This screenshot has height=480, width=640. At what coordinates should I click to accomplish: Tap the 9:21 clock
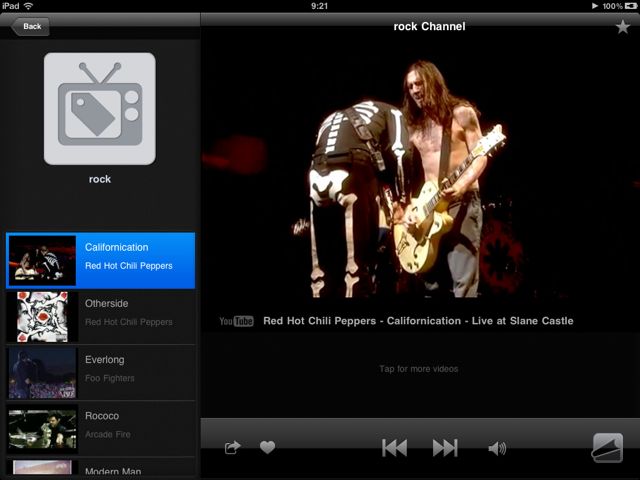click(x=319, y=6)
